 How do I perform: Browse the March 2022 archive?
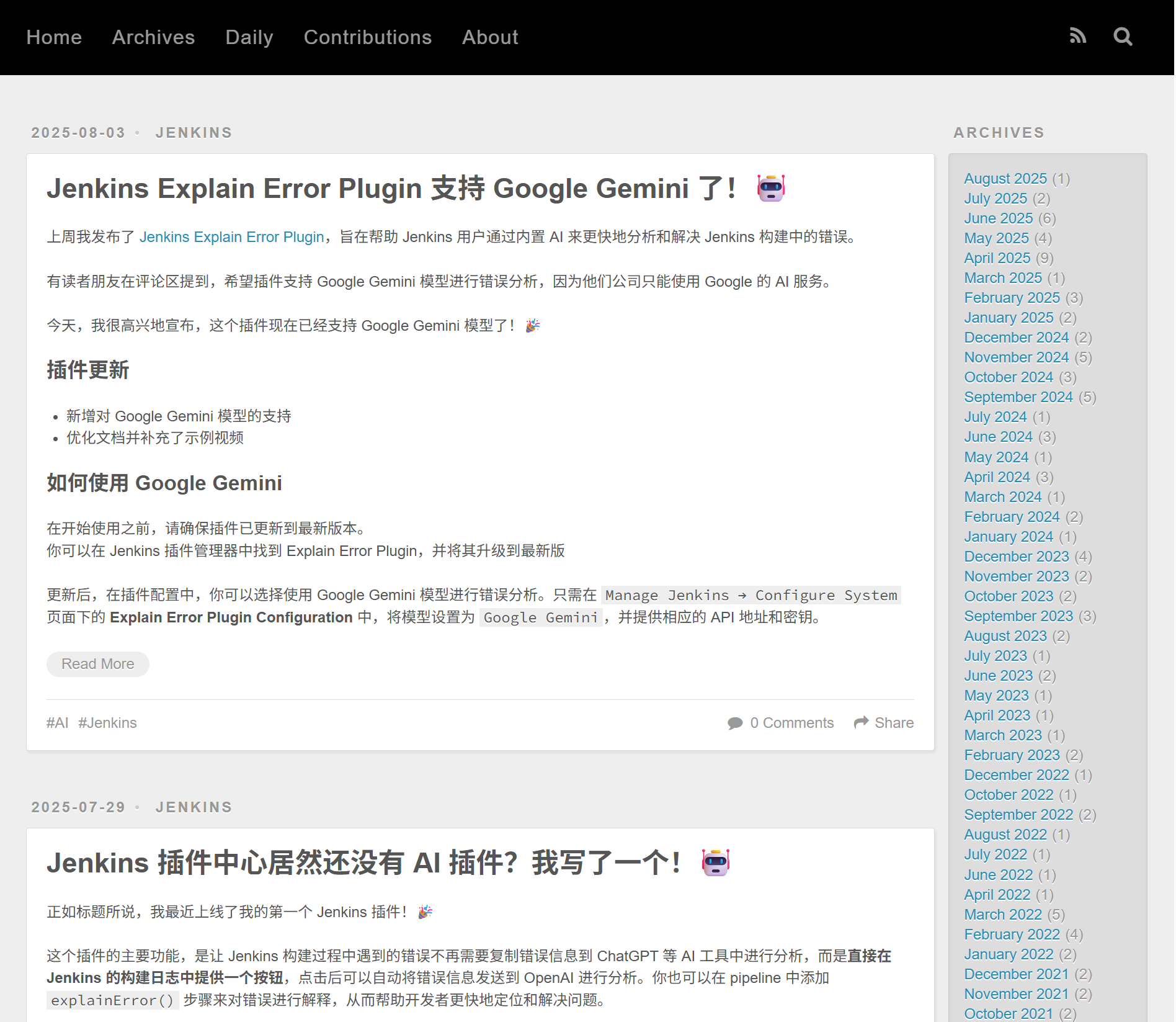point(1002,915)
